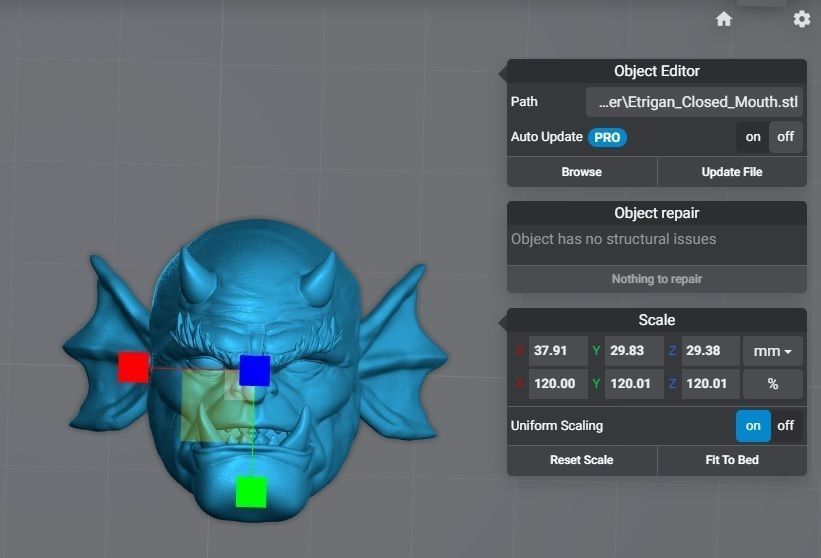Screen dimensions: 821x558
Task: Open the mm units dropdown
Action: [x=772, y=351]
